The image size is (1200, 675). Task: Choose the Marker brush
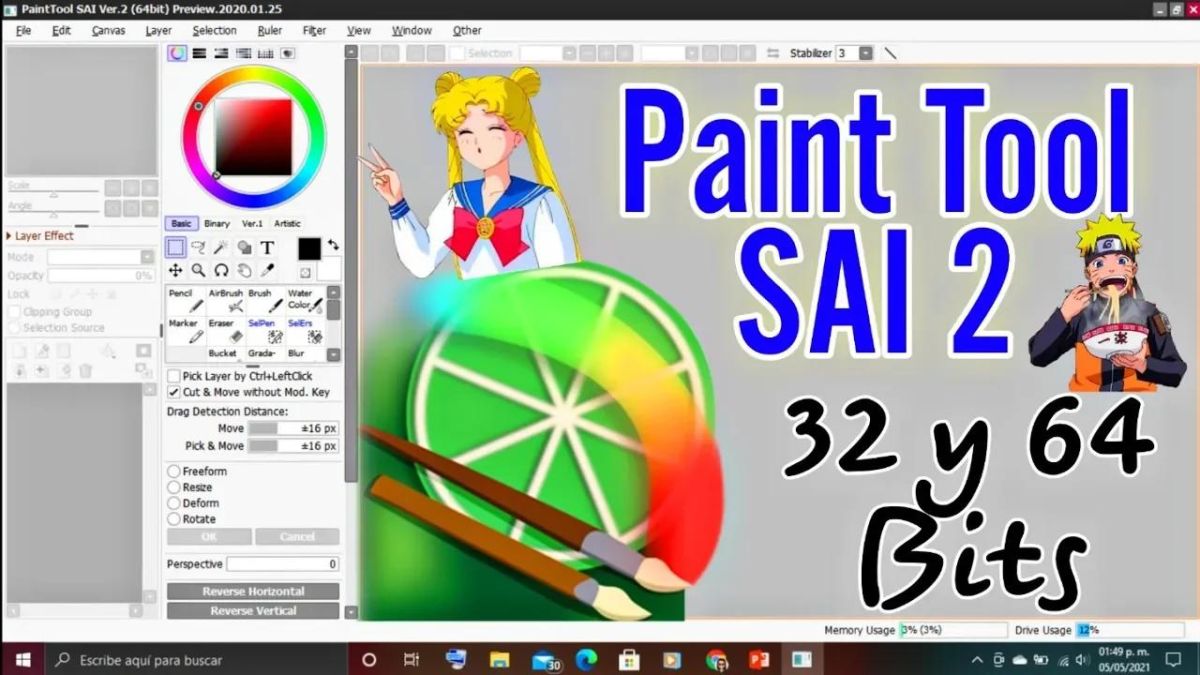186,330
